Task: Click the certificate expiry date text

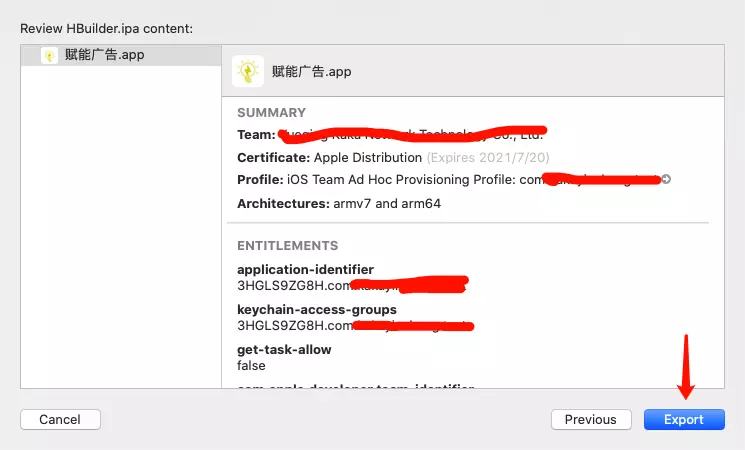Action: pyautogui.click(x=488, y=158)
